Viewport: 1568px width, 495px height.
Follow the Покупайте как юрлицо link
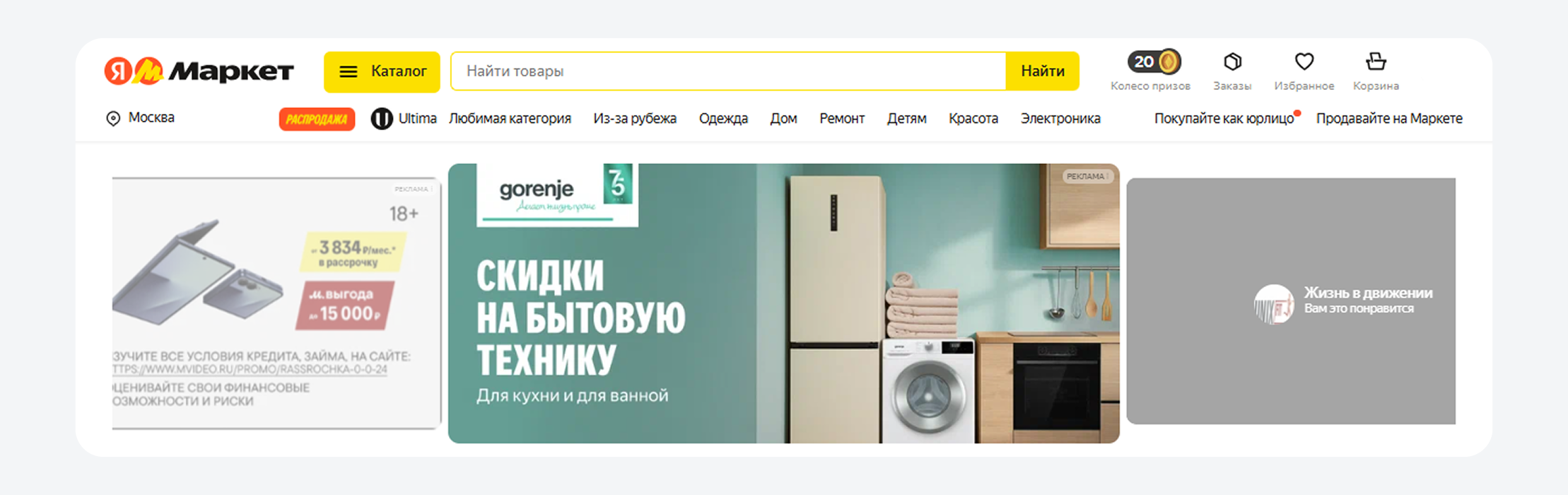tap(1224, 119)
